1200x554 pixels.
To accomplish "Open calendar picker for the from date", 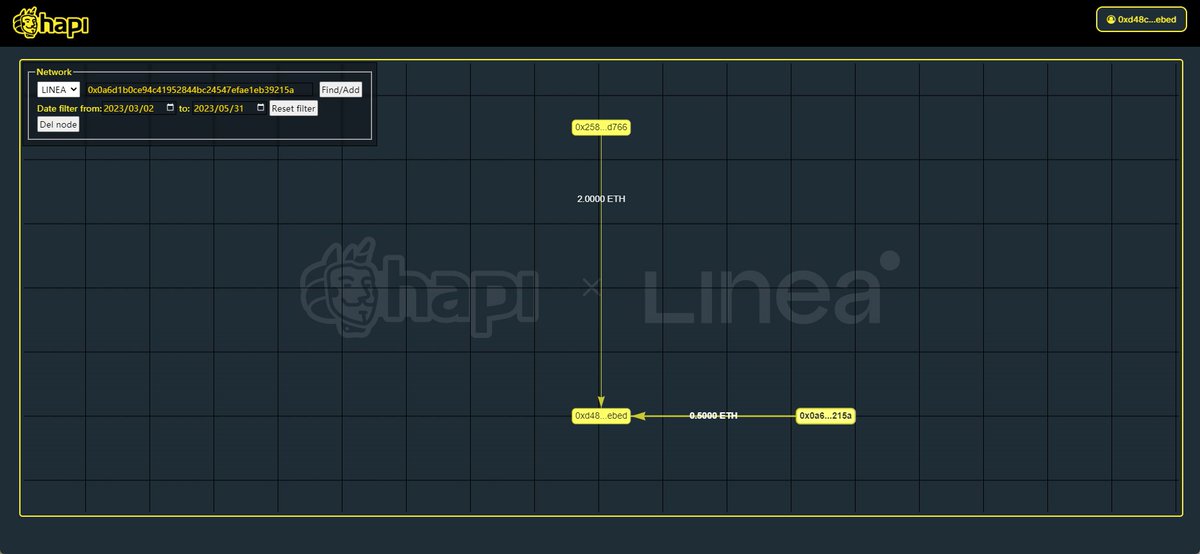I will click(x=170, y=108).
